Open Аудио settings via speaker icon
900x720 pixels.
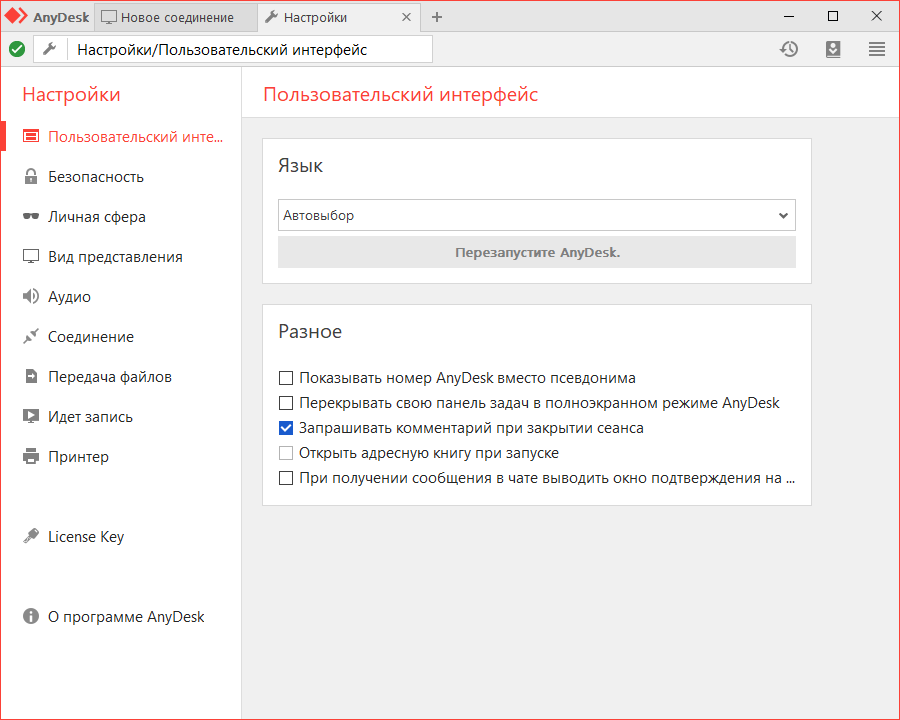tap(31, 297)
